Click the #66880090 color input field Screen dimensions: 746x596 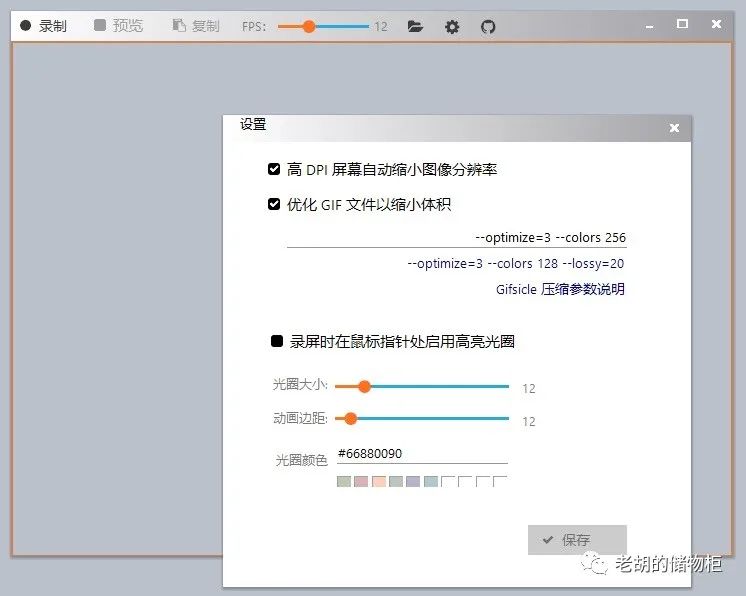pyautogui.click(x=422, y=454)
